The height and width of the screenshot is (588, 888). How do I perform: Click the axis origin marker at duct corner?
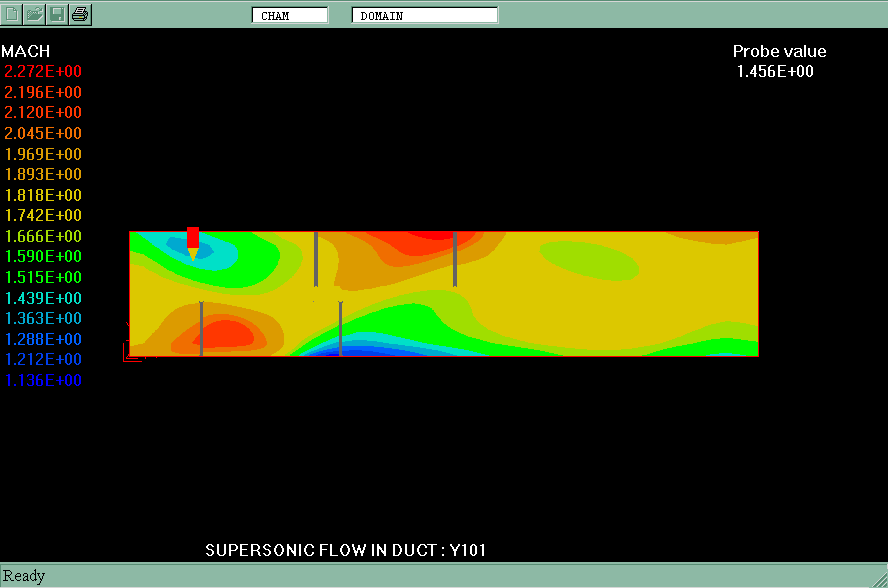[130, 351]
